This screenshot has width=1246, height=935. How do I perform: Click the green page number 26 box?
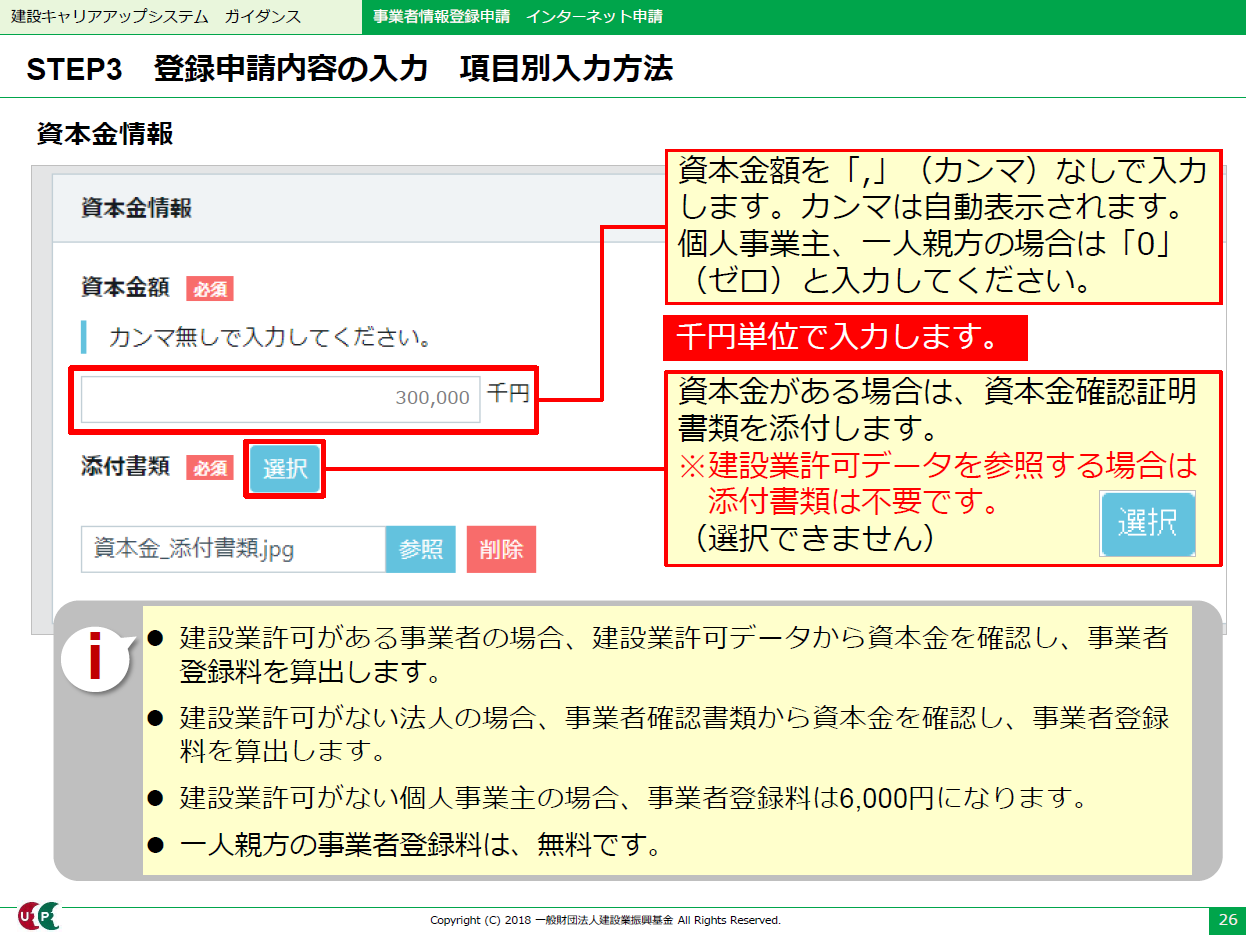[x=1227, y=920]
